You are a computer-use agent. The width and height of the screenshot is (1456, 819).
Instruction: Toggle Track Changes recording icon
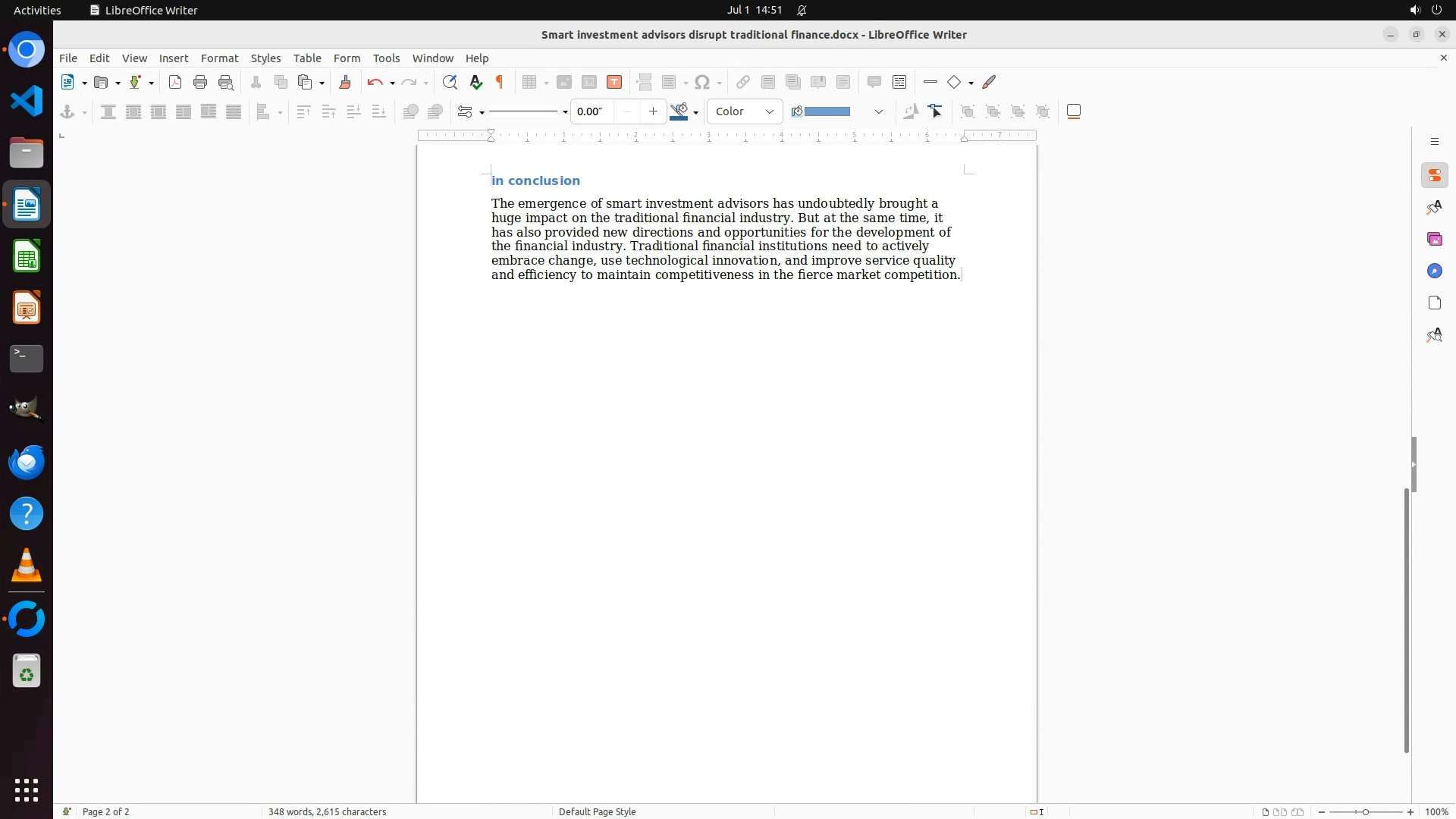[899, 82]
